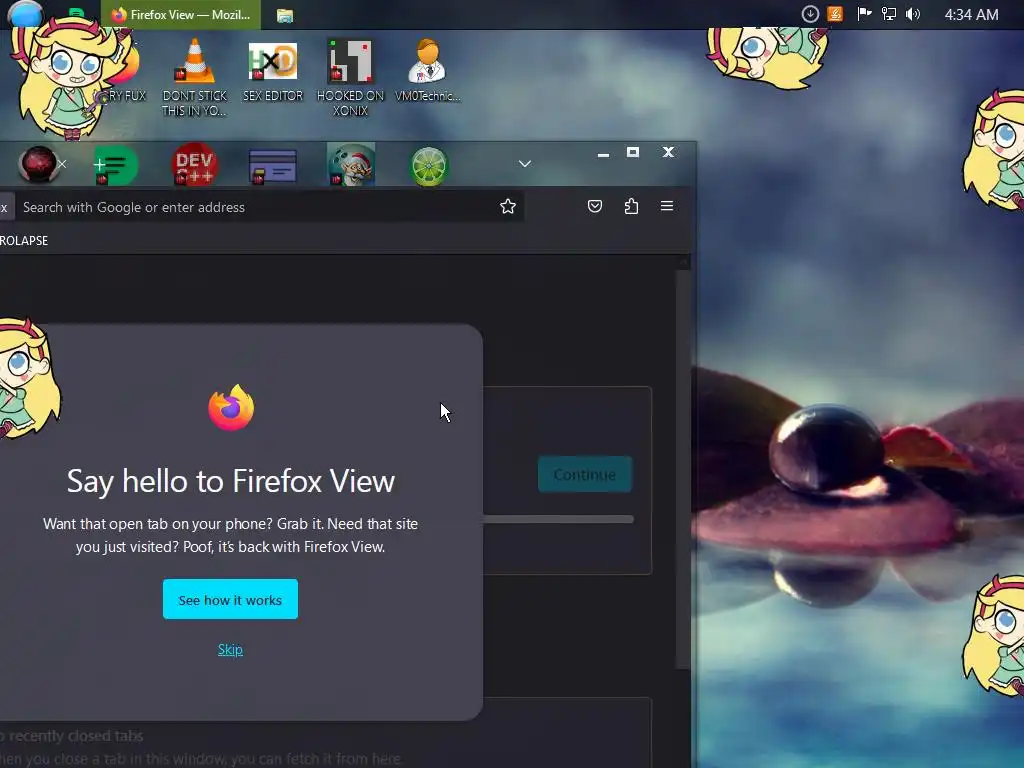
Task: Open the VLC cone desktop shortcut
Action: 195,76
